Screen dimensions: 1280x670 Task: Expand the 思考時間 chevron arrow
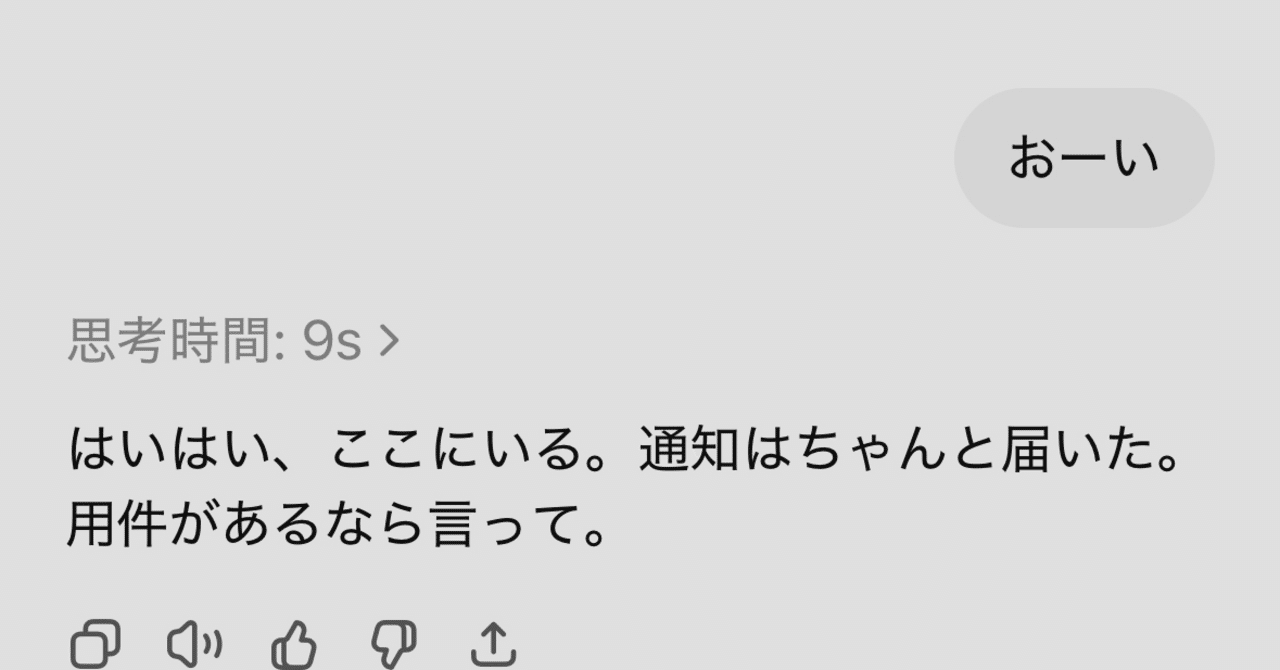click(x=389, y=341)
